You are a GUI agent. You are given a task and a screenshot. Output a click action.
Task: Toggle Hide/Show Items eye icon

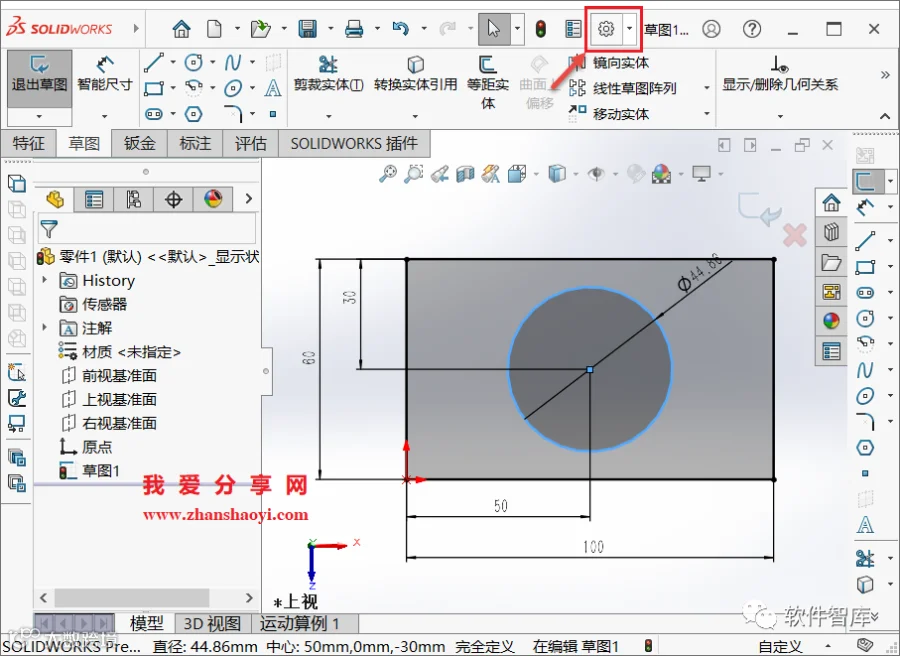(596, 173)
